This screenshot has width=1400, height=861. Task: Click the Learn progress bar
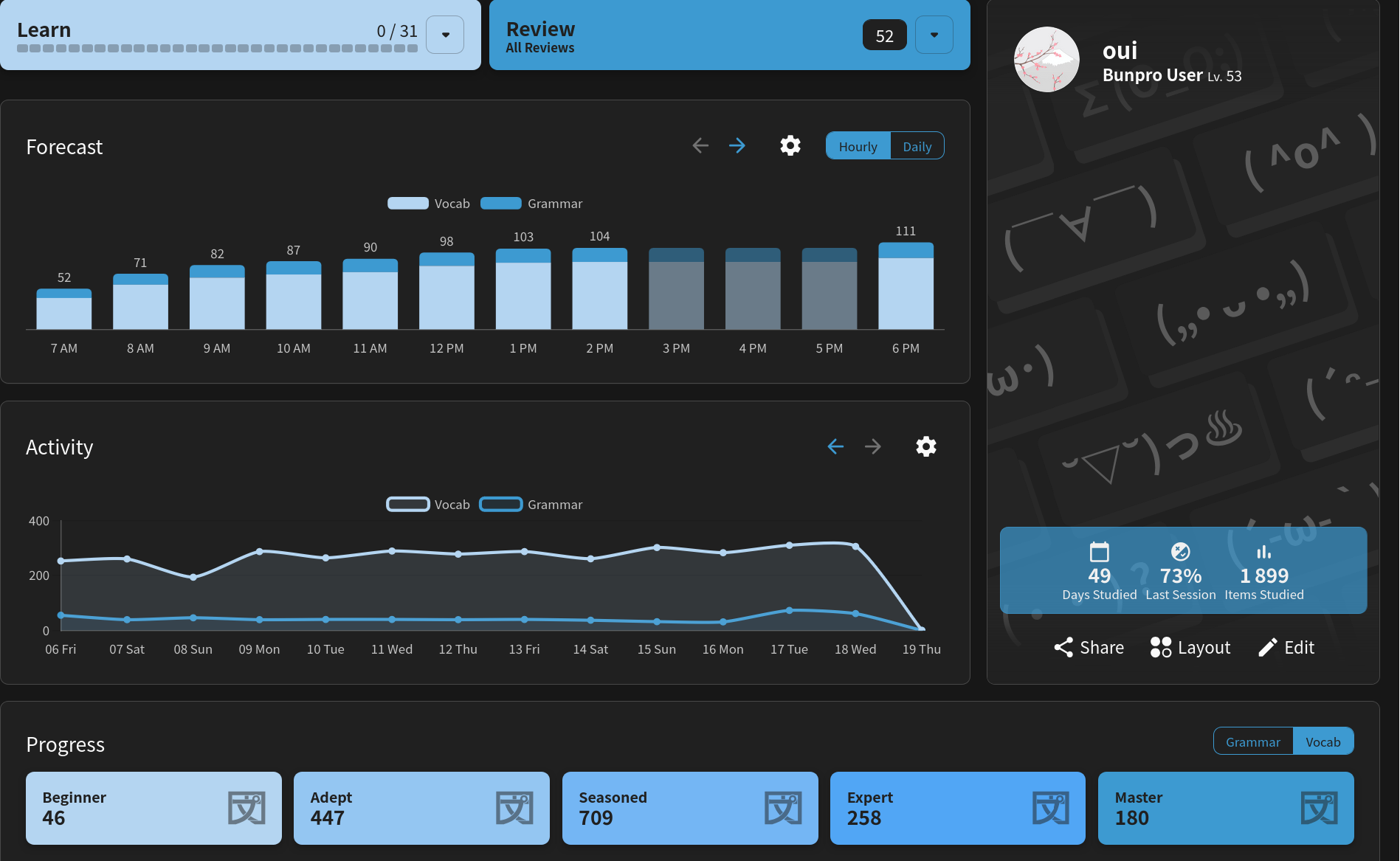[x=217, y=49]
